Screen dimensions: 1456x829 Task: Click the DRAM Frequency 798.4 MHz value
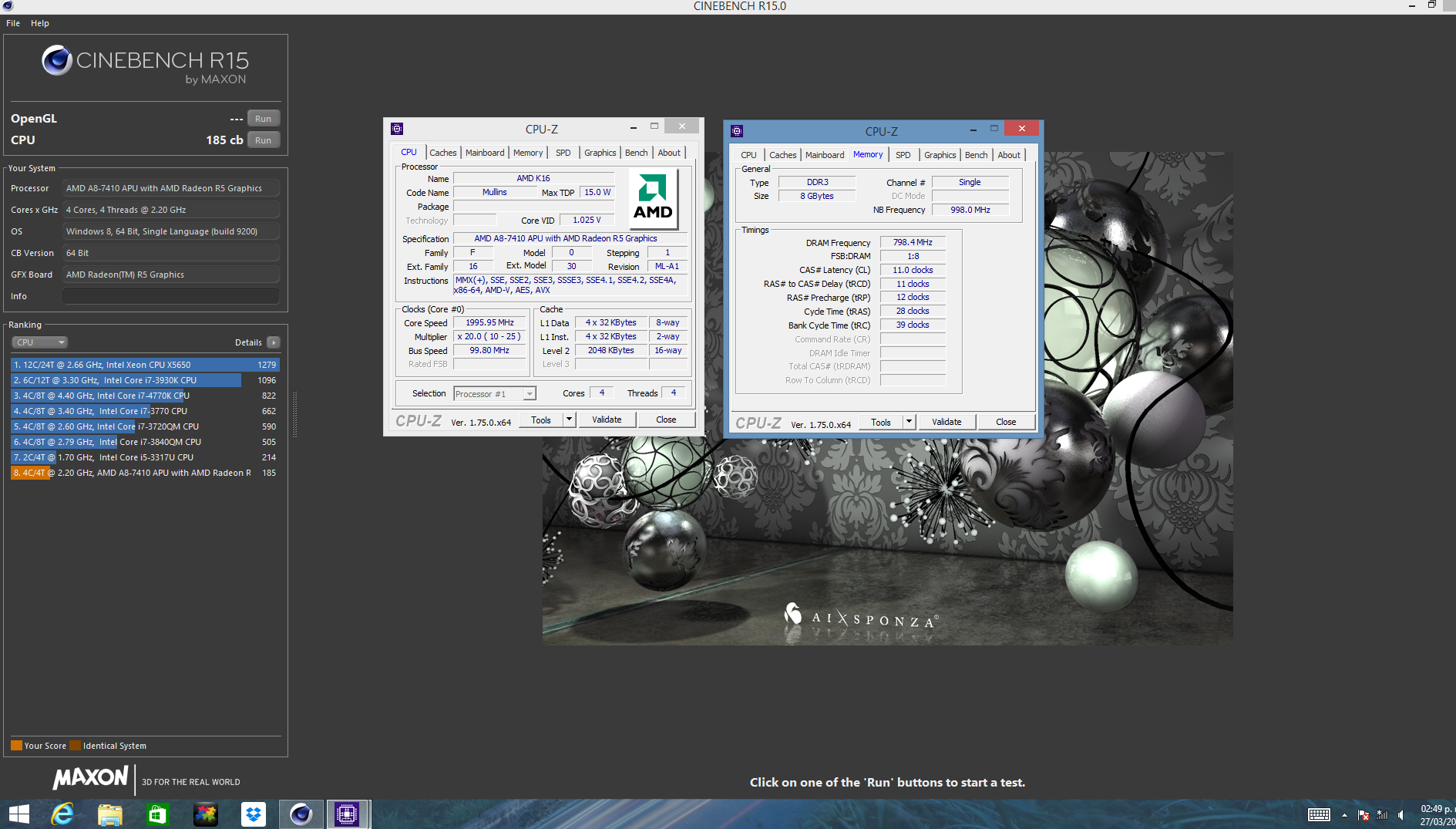pos(913,242)
